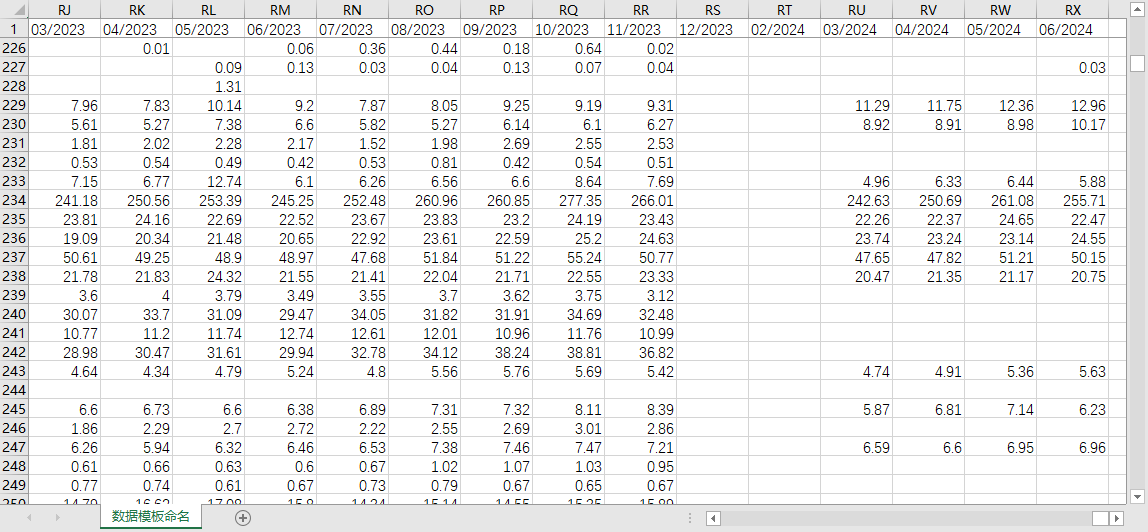Image resolution: width=1148 pixels, height=532 pixels.
Task: Click the 06/2024 date header cell
Action: click(1072, 29)
